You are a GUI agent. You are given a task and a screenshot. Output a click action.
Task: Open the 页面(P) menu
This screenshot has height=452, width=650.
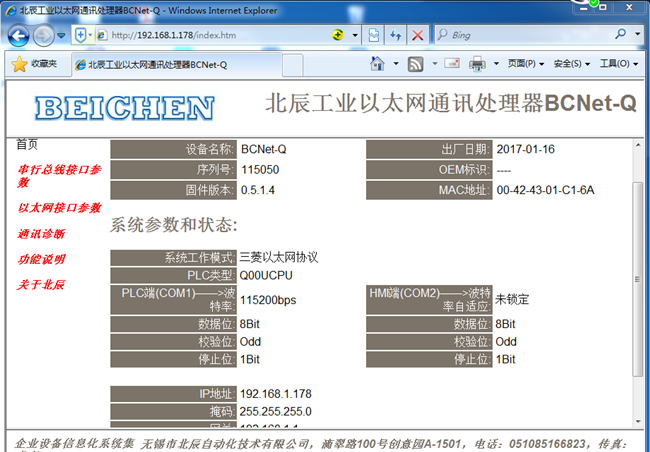526,64
